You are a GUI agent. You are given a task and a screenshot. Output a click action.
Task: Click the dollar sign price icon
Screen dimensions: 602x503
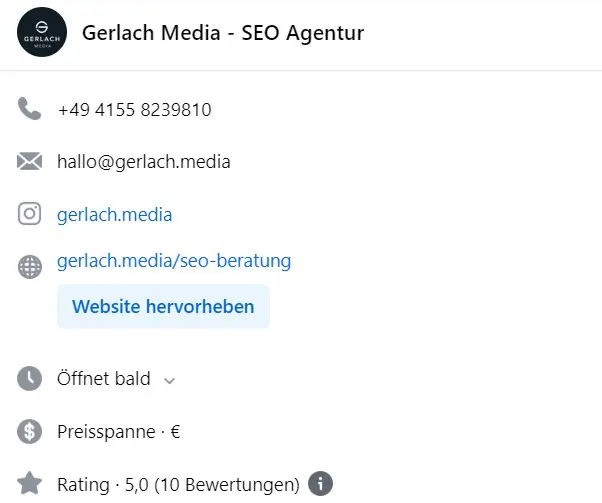[x=30, y=432]
